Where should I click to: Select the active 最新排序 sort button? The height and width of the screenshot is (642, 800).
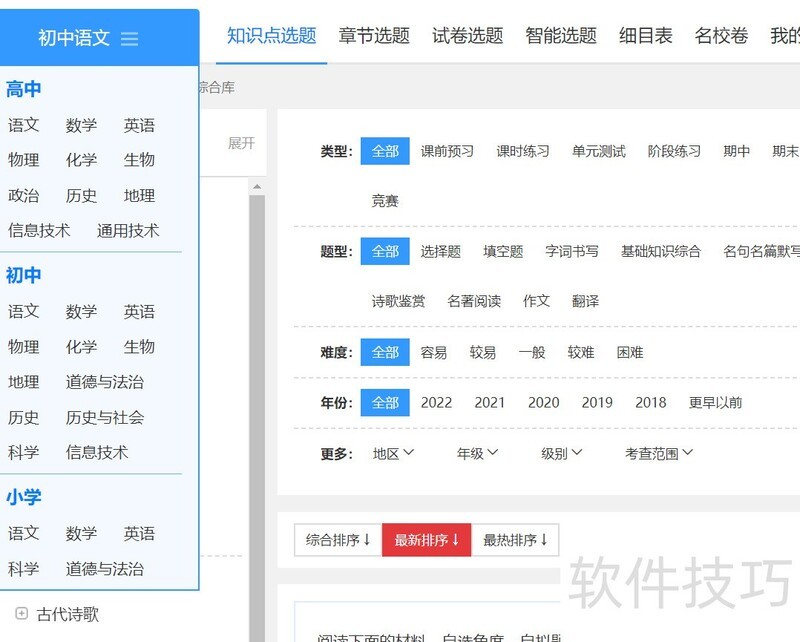pos(426,540)
